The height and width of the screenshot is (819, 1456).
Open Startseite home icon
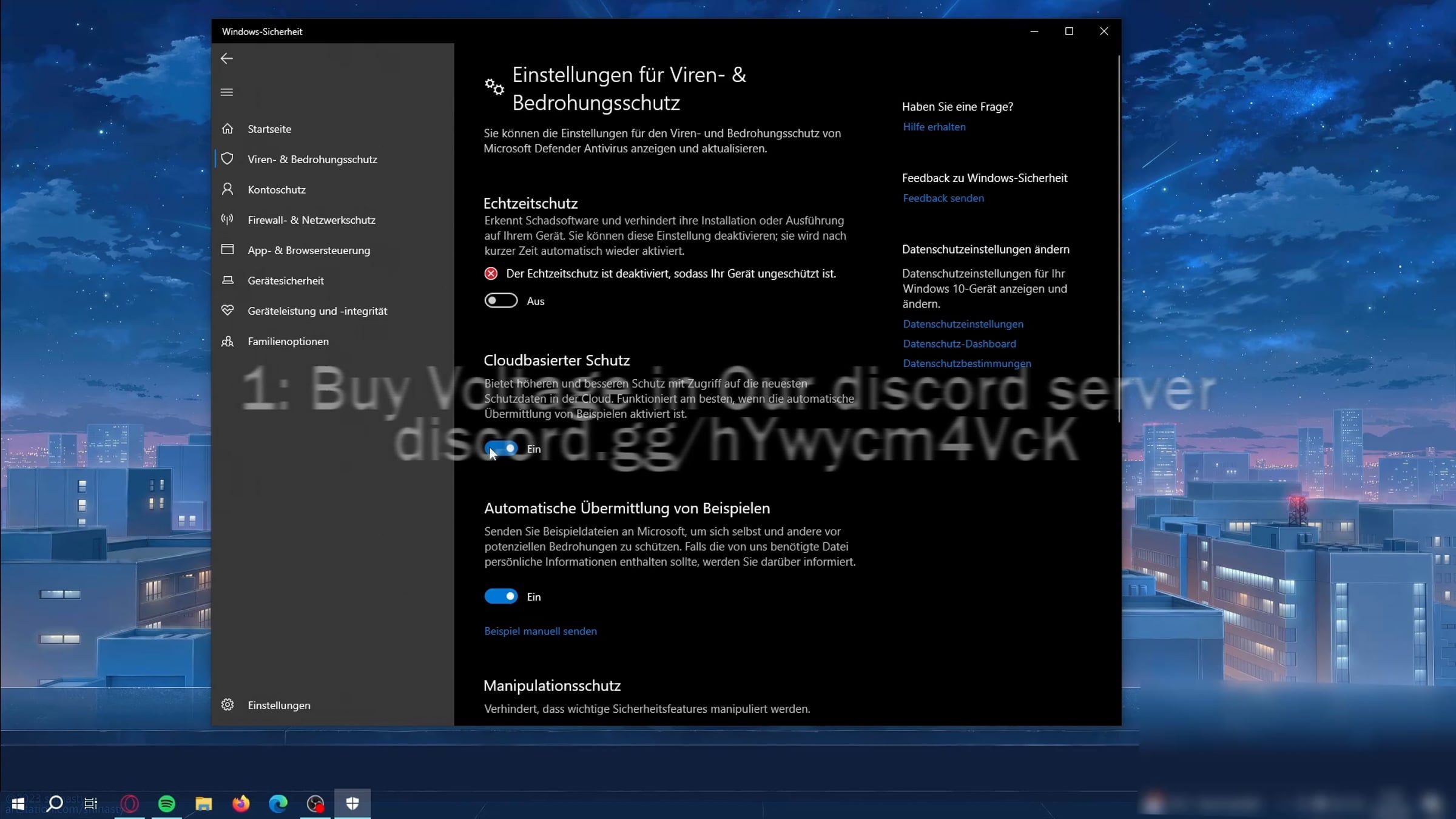pyautogui.click(x=227, y=129)
